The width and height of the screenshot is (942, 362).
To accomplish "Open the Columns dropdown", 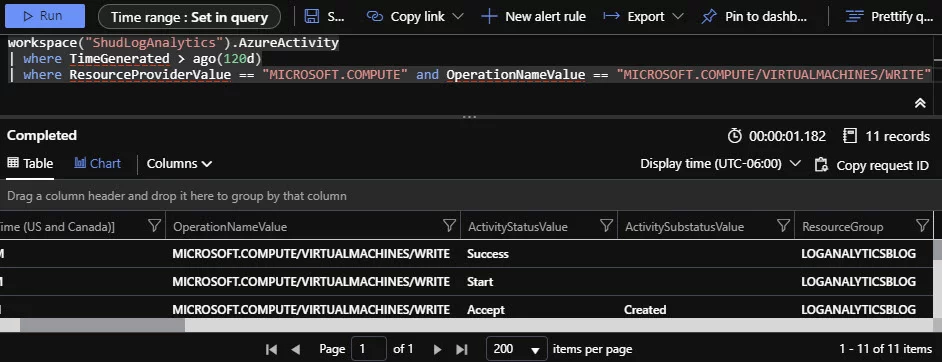I will point(179,163).
